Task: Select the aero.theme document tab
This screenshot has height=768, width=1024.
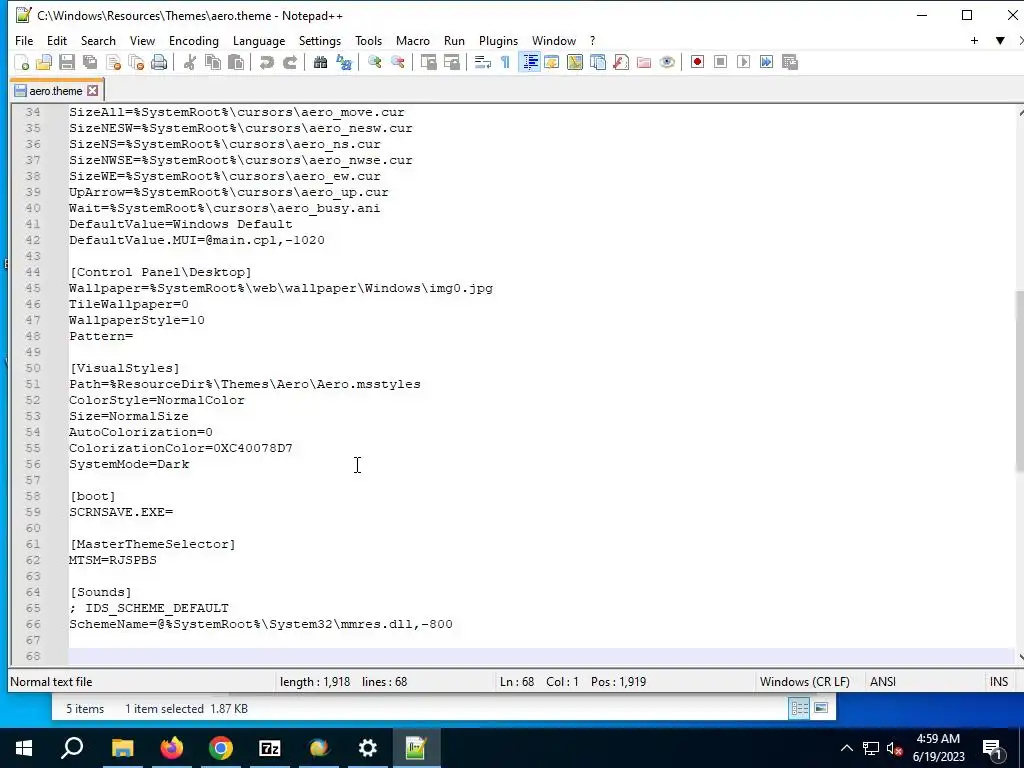Action: click(56, 90)
